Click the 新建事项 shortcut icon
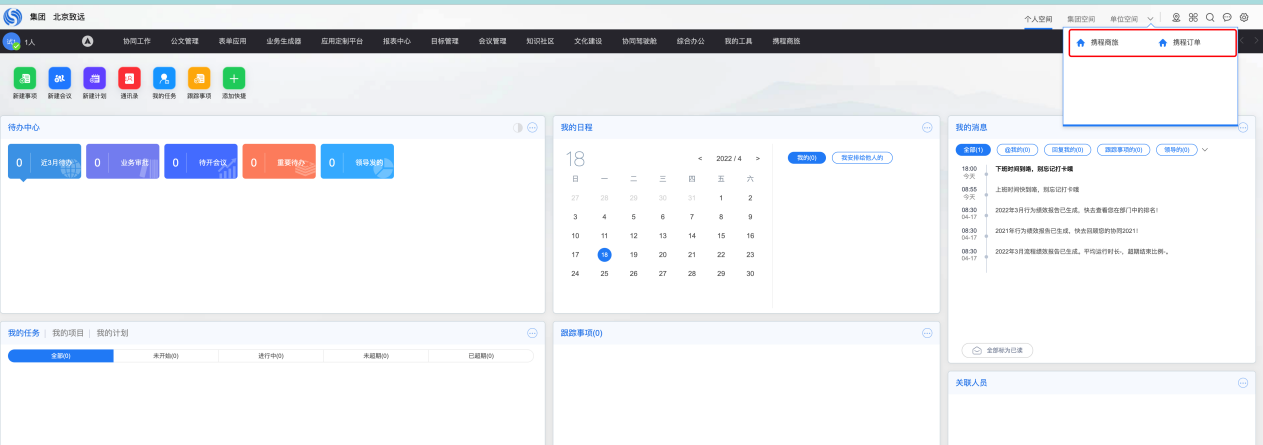Screen dimensions: 1263x445 [x=25, y=78]
